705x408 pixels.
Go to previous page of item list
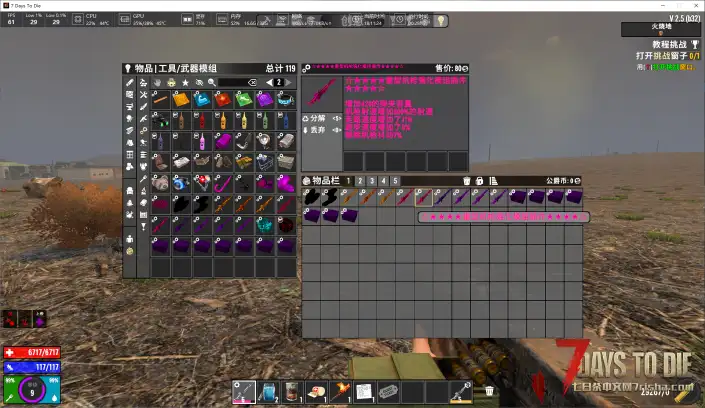[x=268, y=82]
